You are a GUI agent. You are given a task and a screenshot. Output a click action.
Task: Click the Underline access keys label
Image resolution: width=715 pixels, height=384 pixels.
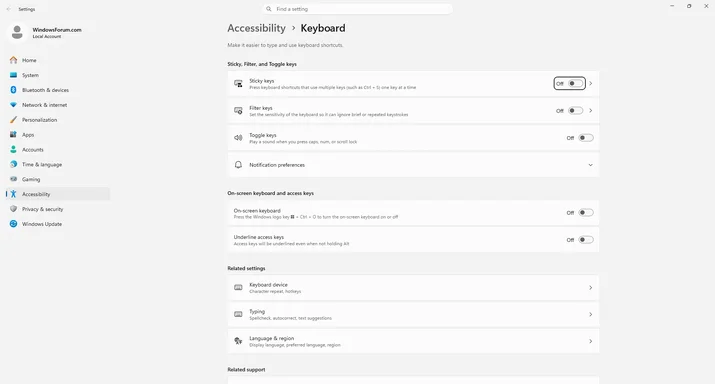259,237
